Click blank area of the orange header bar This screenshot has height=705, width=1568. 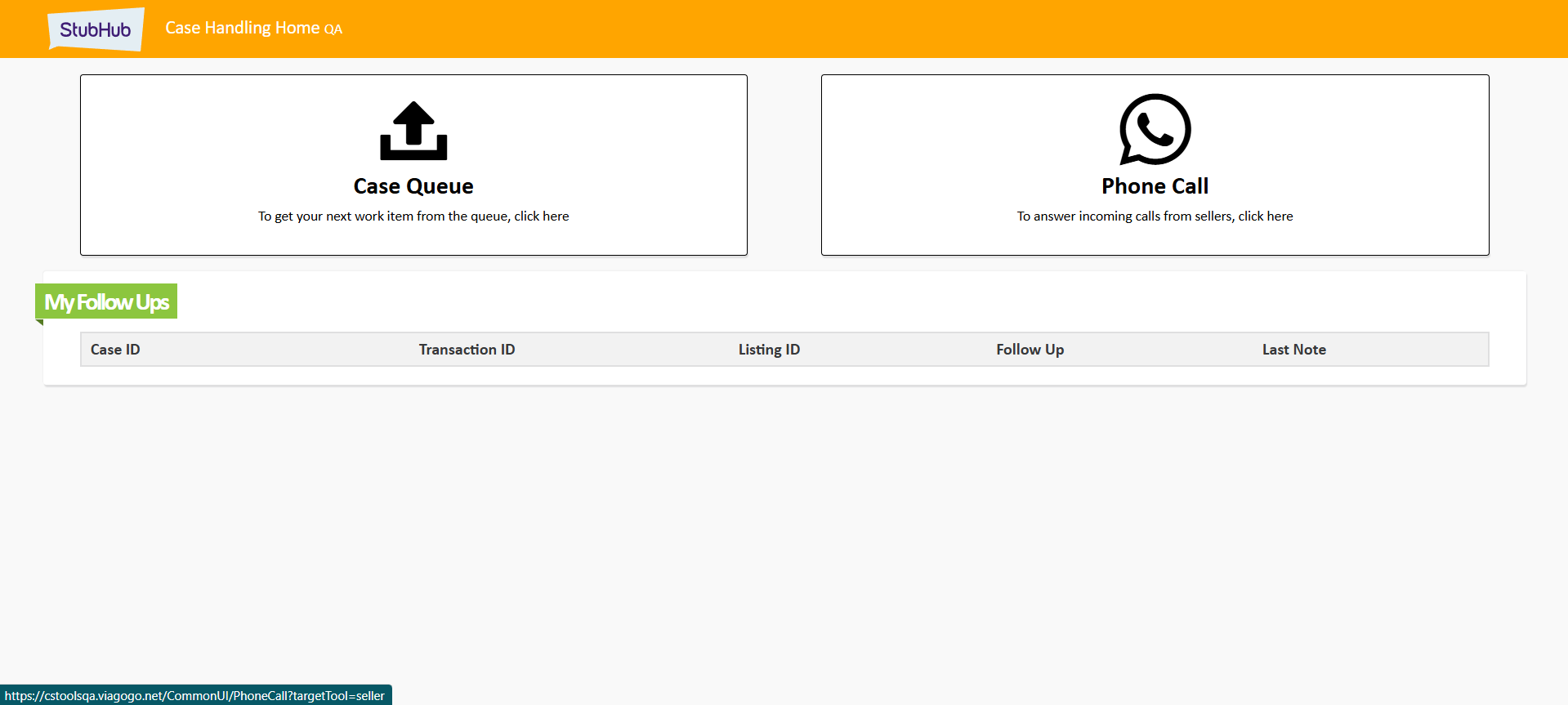pos(899,29)
